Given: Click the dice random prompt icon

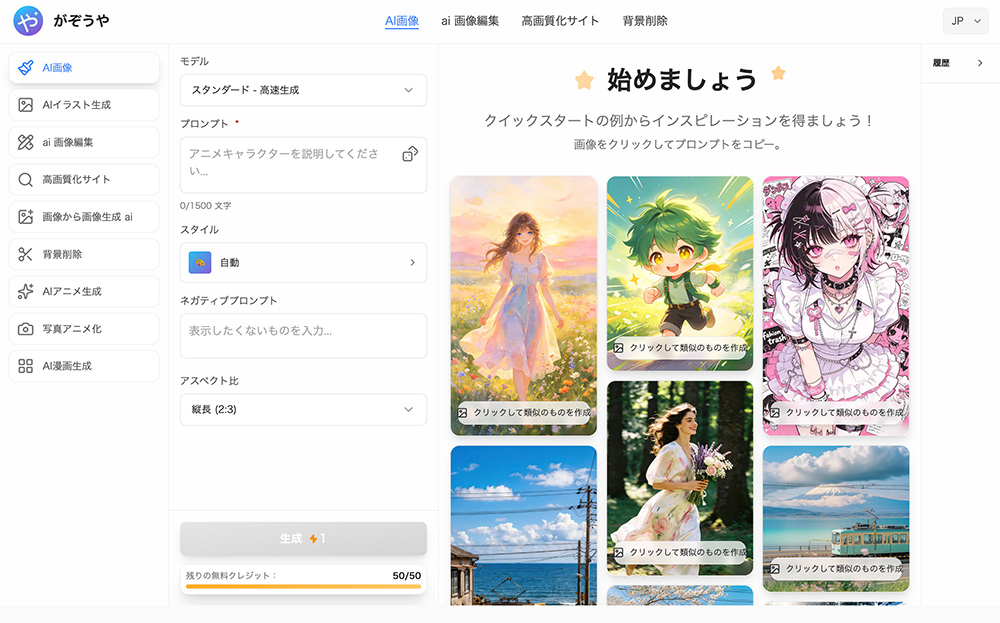Looking at the screenshot, I should [x=410, y=154].
